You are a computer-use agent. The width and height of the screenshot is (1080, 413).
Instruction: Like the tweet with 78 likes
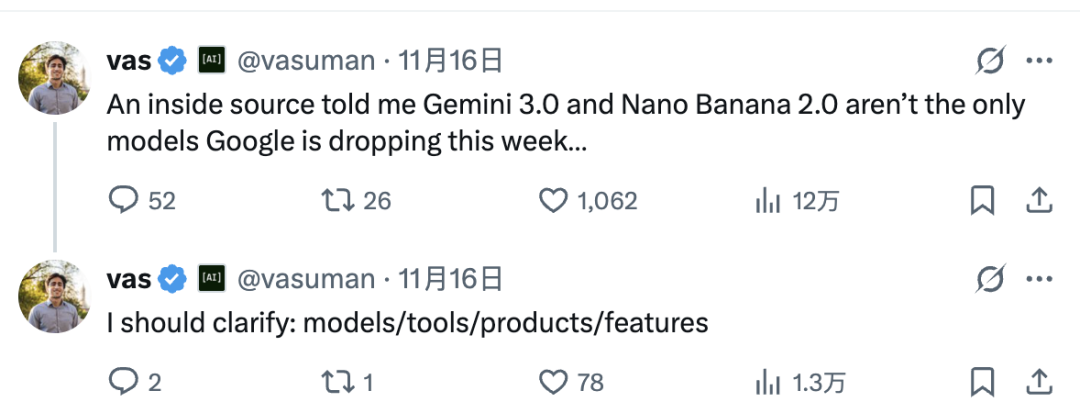(554, 381)
